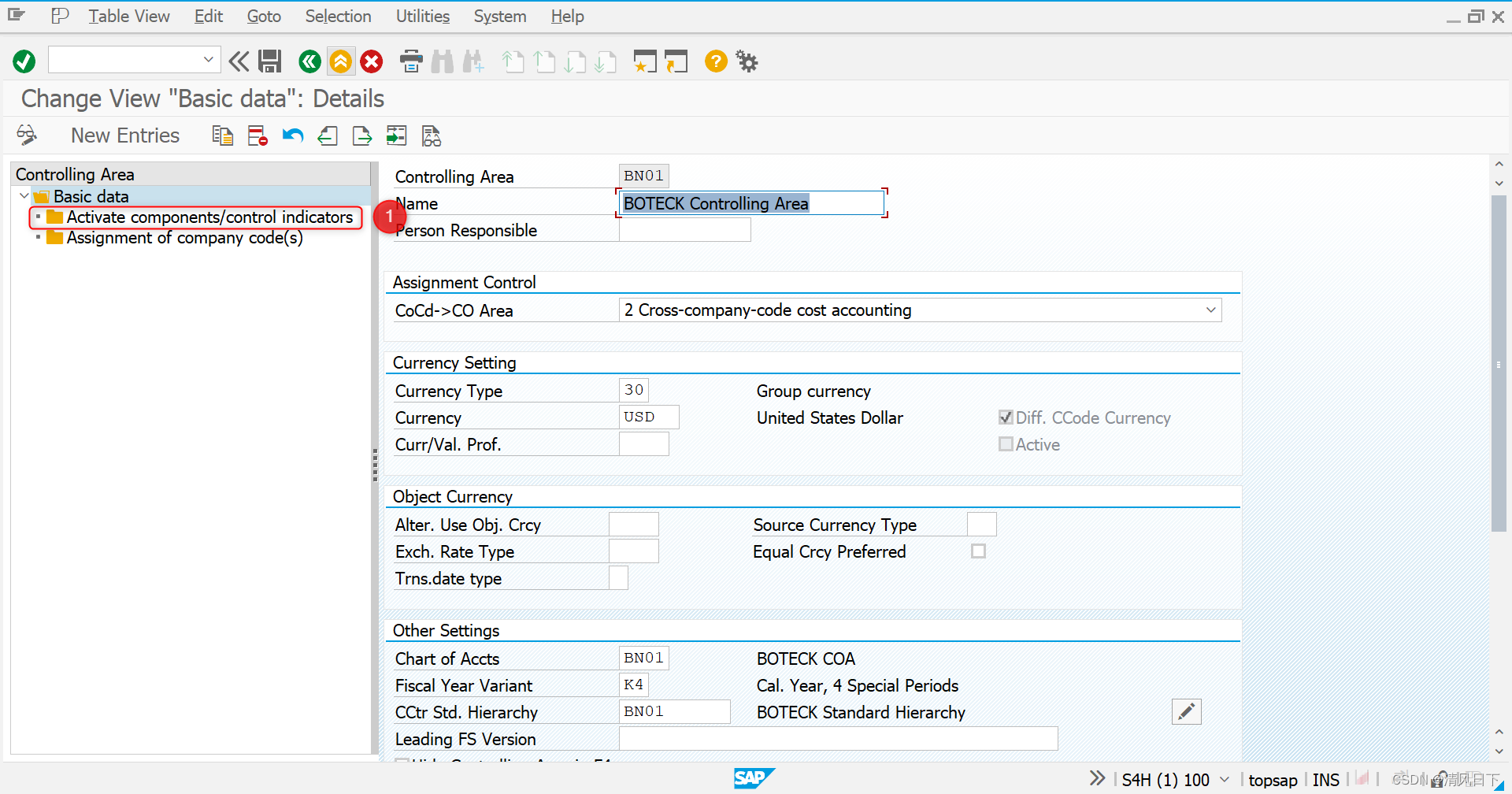Click the Last Page icon
The image size is (1512, 794).
click(606, 61)
